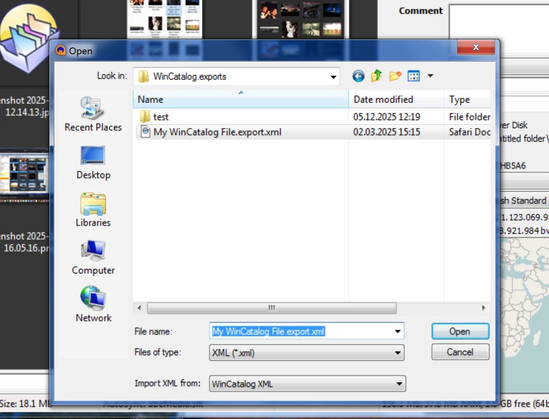Select right thumbnail grid in background
549x419 pixels.
pyautogui.click(x=301, y=18)
